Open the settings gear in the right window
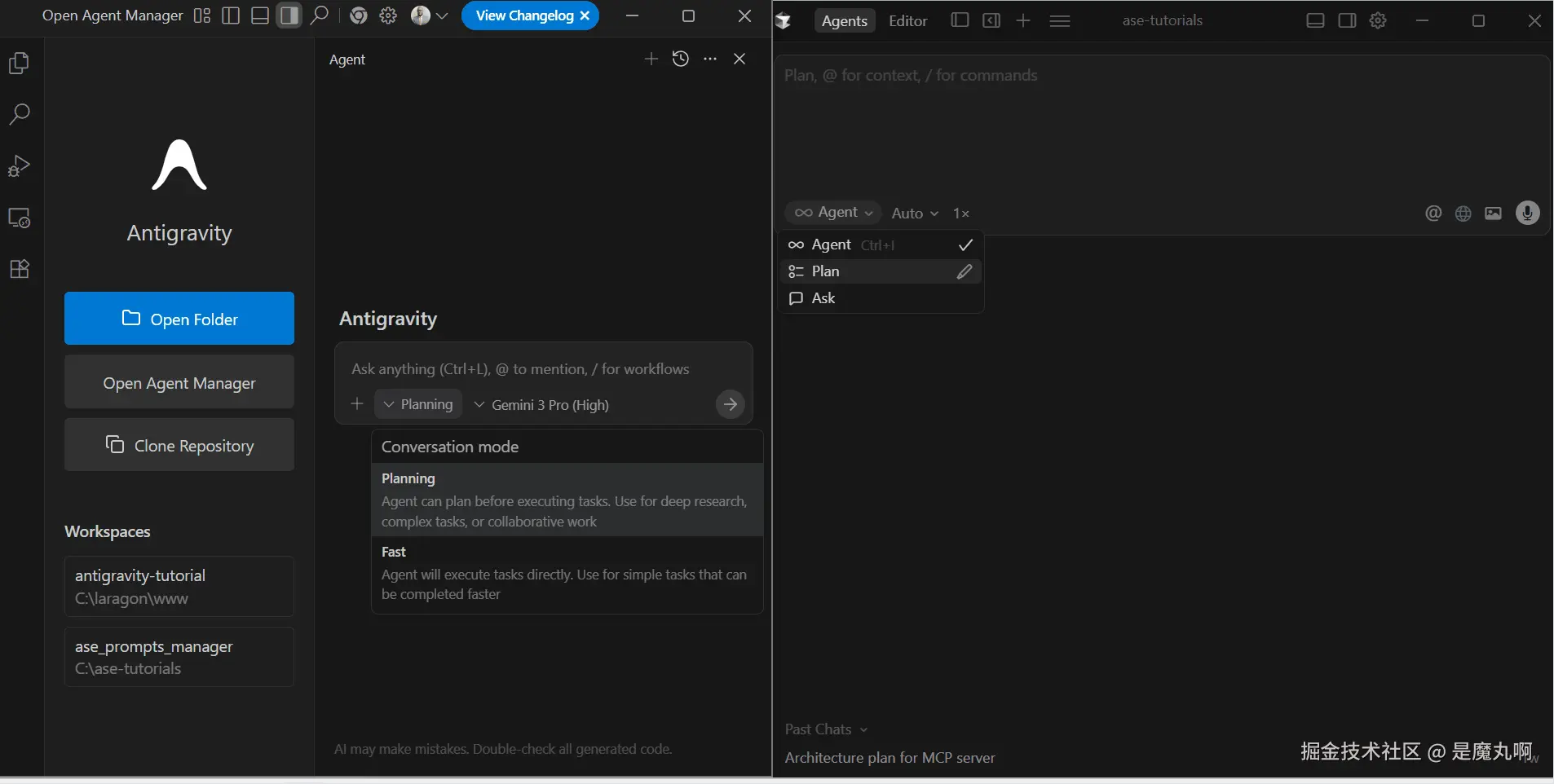 point(1378,20)
